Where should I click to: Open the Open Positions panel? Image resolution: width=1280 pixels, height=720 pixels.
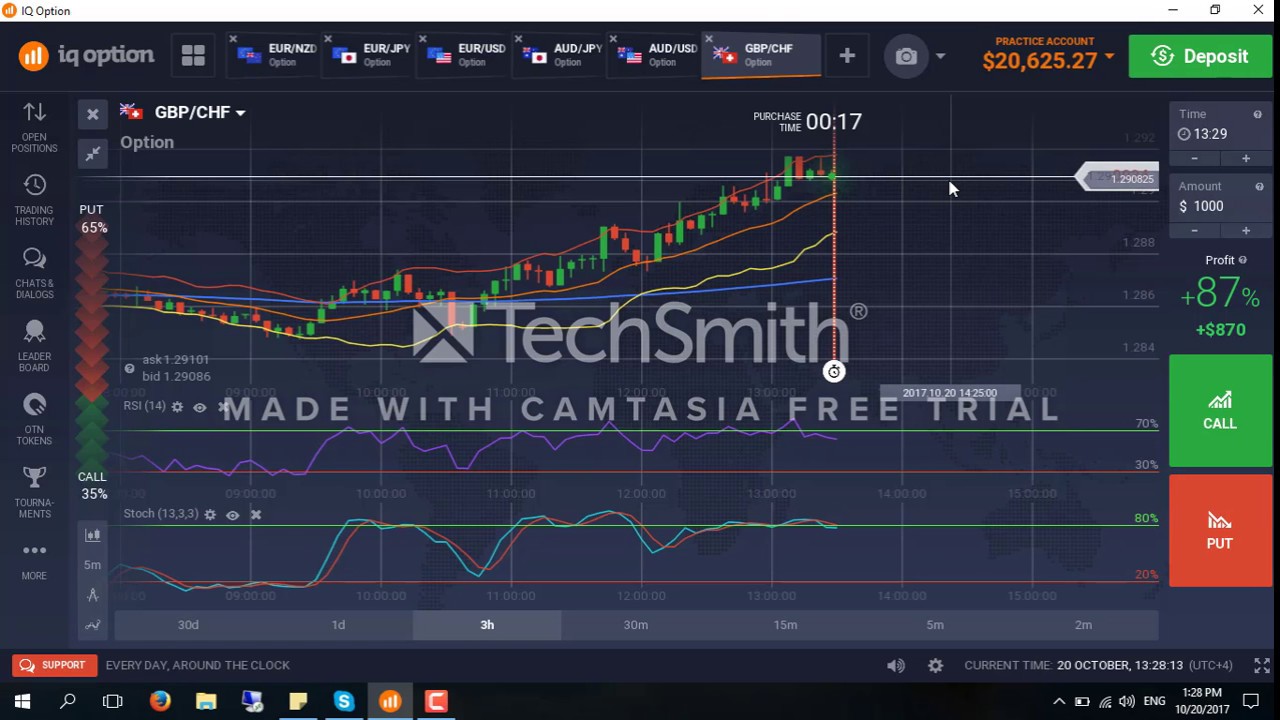[x=34, y=127]
